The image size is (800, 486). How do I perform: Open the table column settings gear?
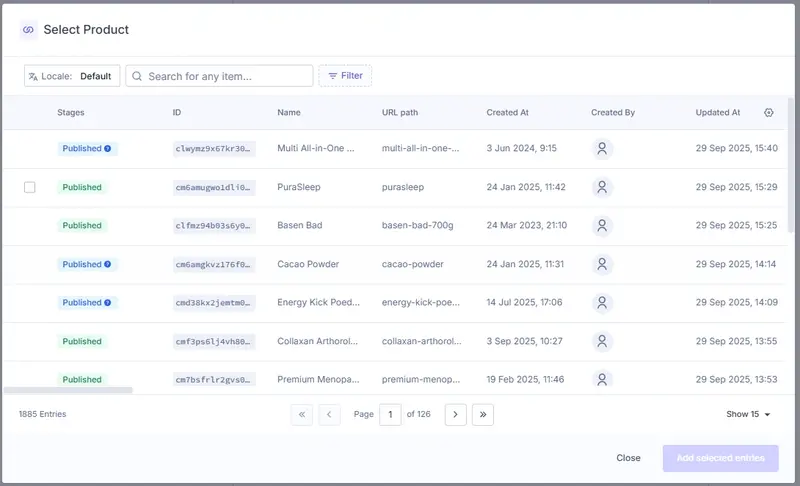(x=768, y=113)
